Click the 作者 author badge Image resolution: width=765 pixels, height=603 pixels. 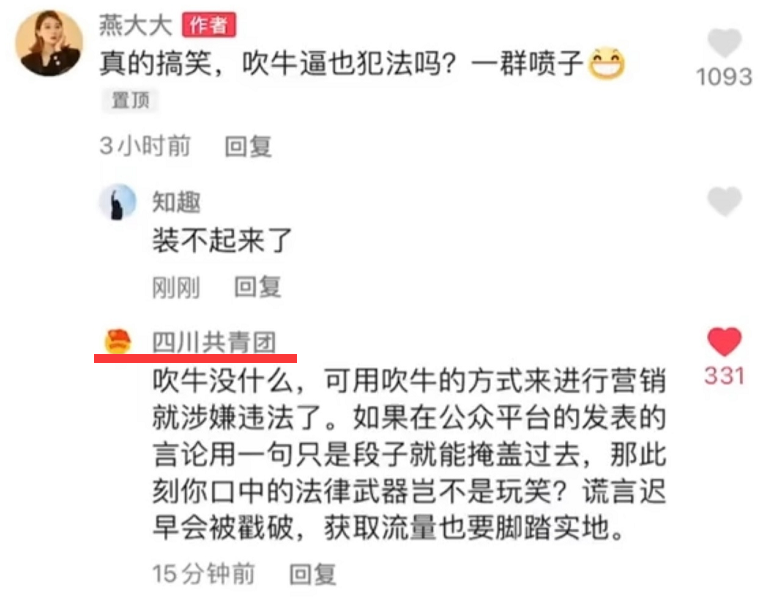point(209,25)
